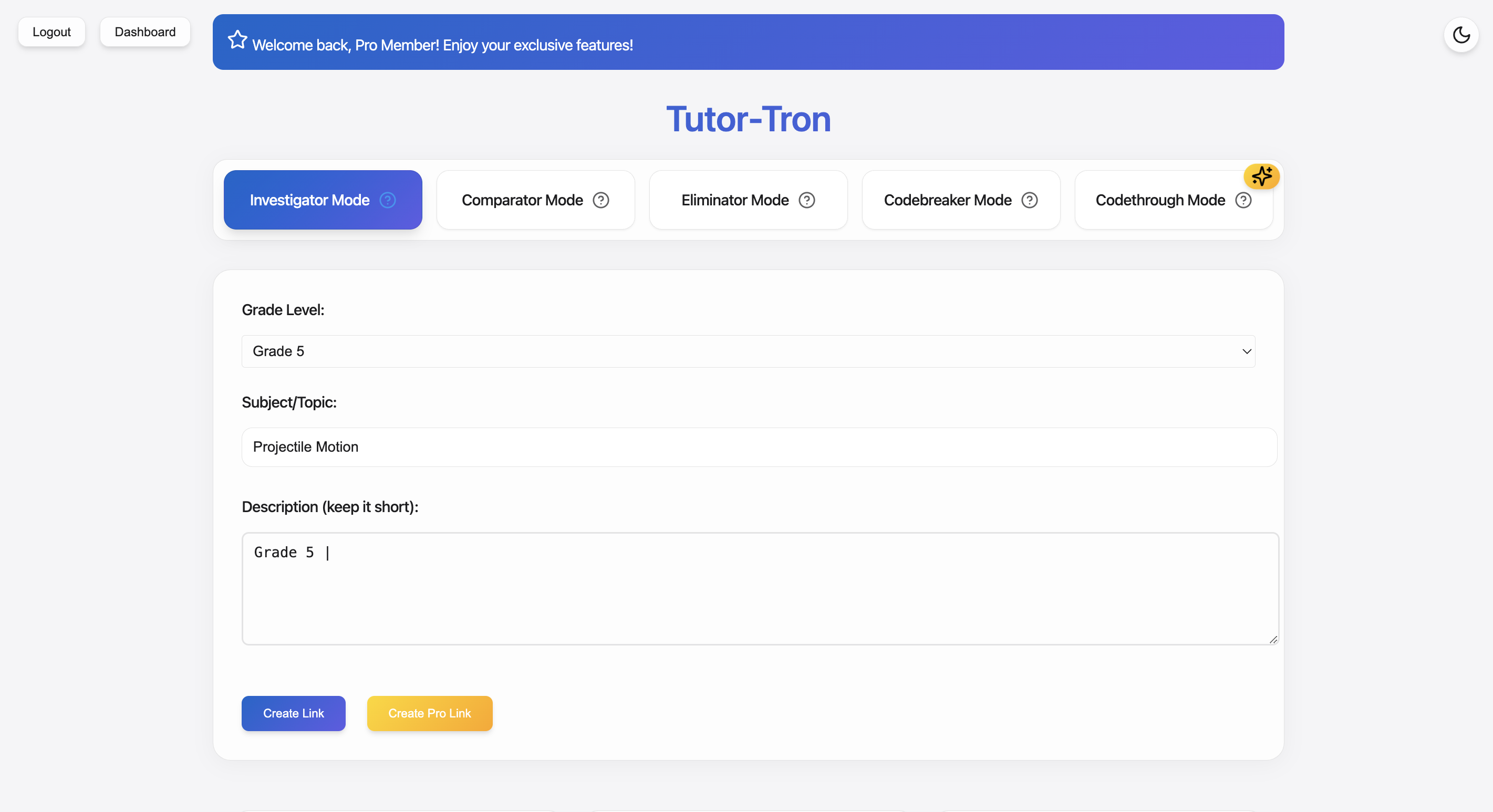The height and width of the screenshot is (812, 1493).
Task: Click the Create Link button
Action: [293, 713]
